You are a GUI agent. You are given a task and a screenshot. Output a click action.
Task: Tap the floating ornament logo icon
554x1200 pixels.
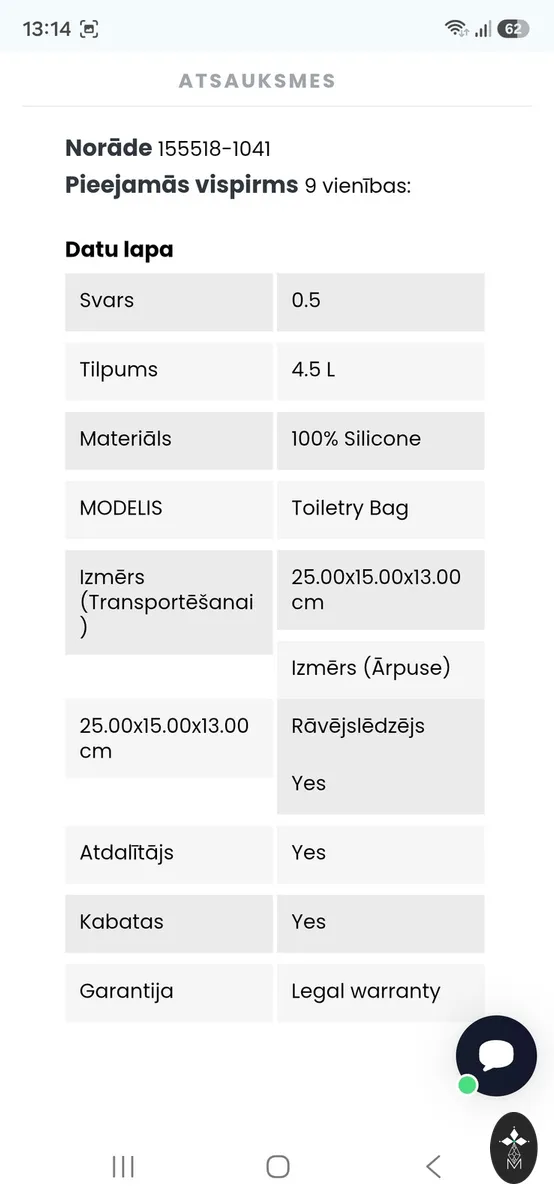coord(515,1147)
